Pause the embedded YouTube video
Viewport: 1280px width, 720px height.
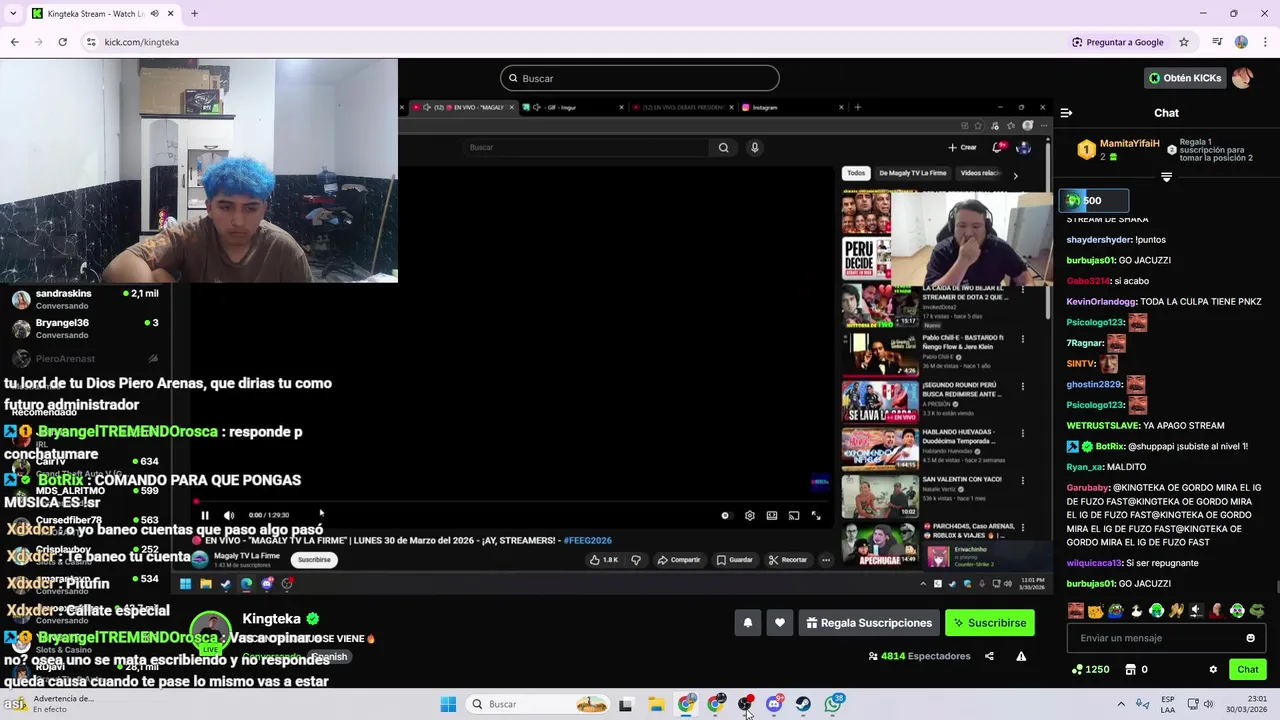tap(205, 515)
